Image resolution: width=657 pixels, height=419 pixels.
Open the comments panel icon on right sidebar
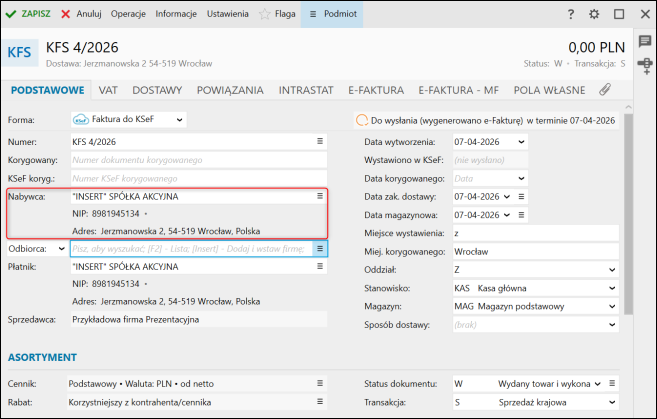click(x=645, y=40)
